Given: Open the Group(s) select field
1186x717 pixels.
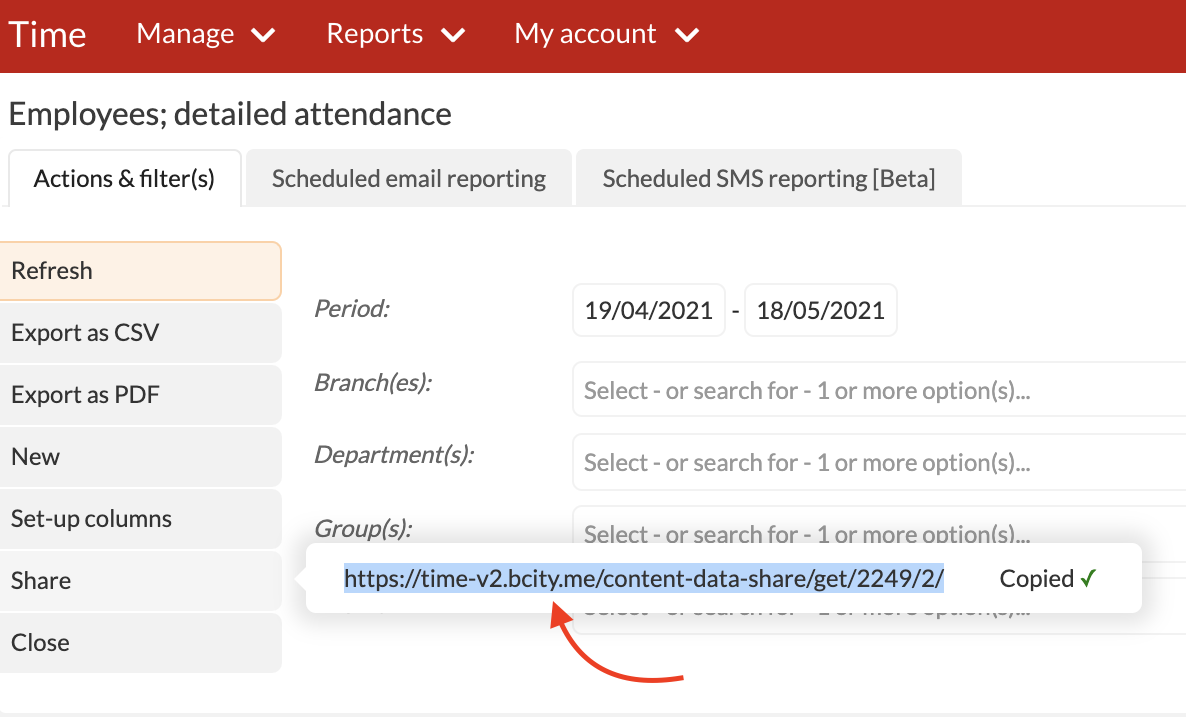Looking at the screenshot, I should pyautogui.click(x=879, y=526).
